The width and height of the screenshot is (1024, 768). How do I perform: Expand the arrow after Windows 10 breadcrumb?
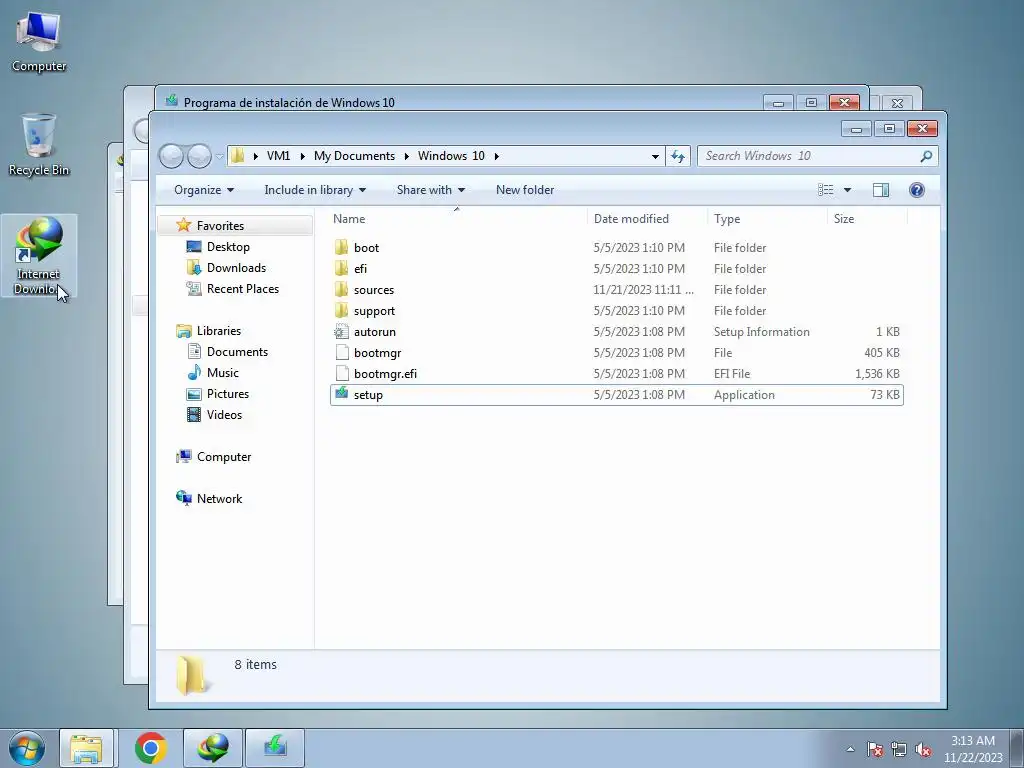[x=497, y=156]
